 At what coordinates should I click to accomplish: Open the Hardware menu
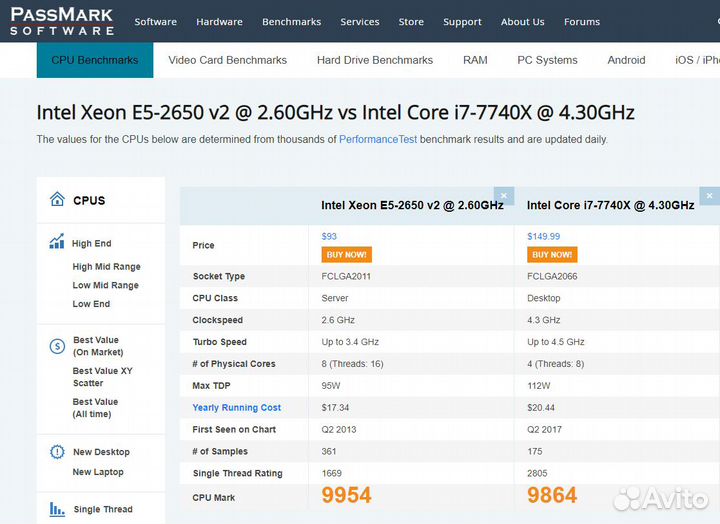[x=219, y=22]
